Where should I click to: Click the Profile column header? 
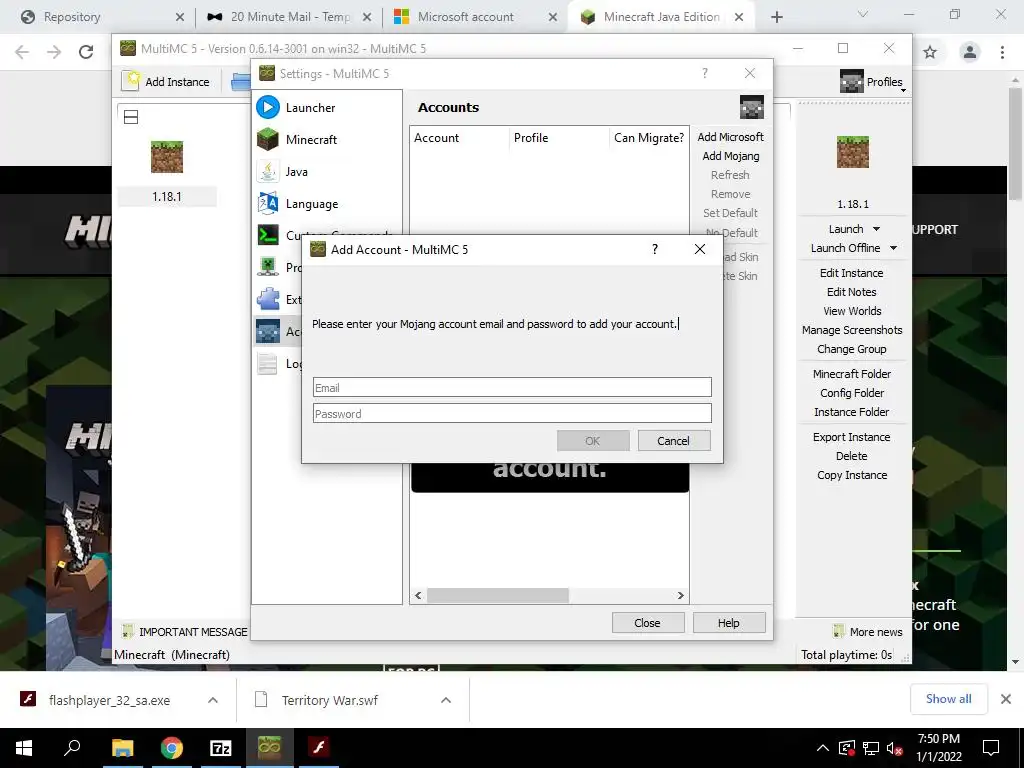559,138
